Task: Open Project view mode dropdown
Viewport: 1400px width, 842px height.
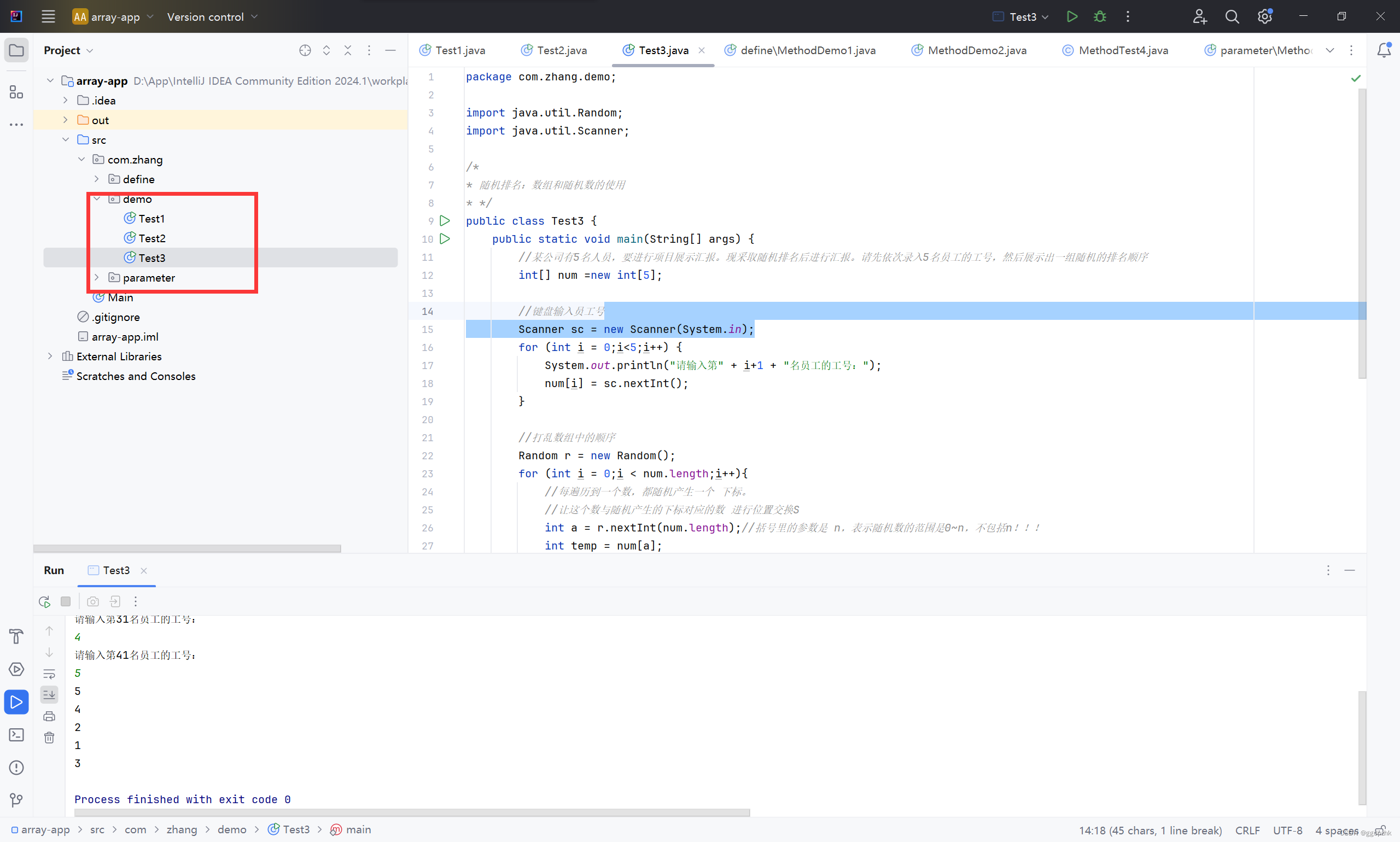Action: (x=69, y=50)
